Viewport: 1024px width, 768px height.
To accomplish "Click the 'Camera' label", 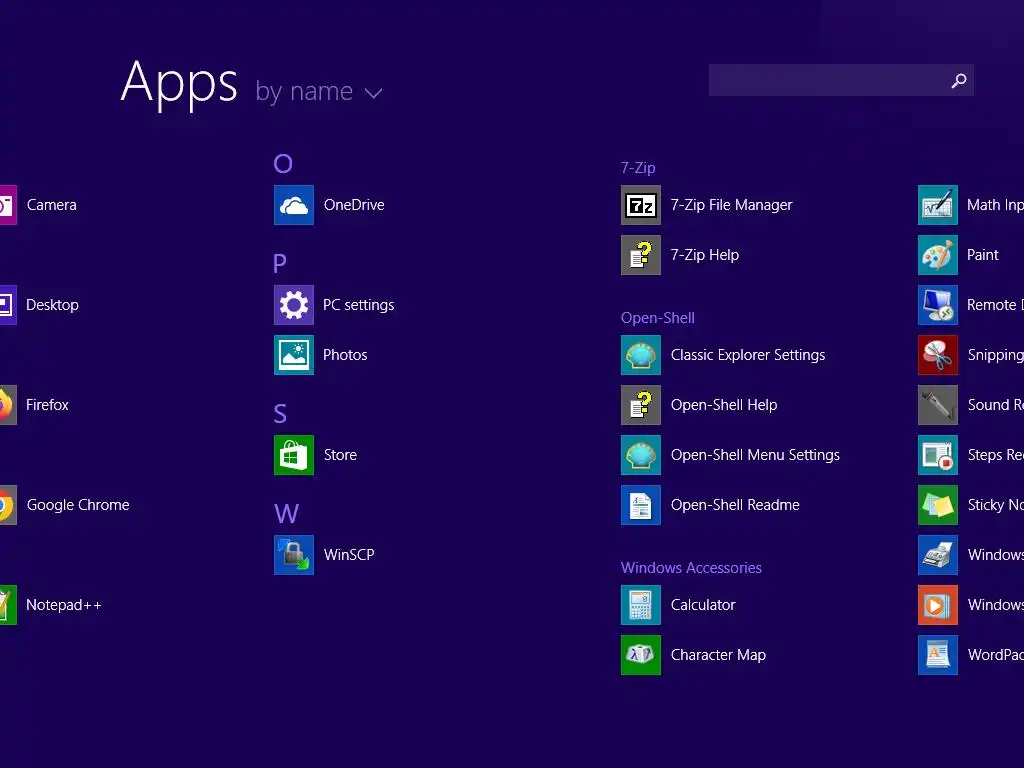I will pos(52,205).
